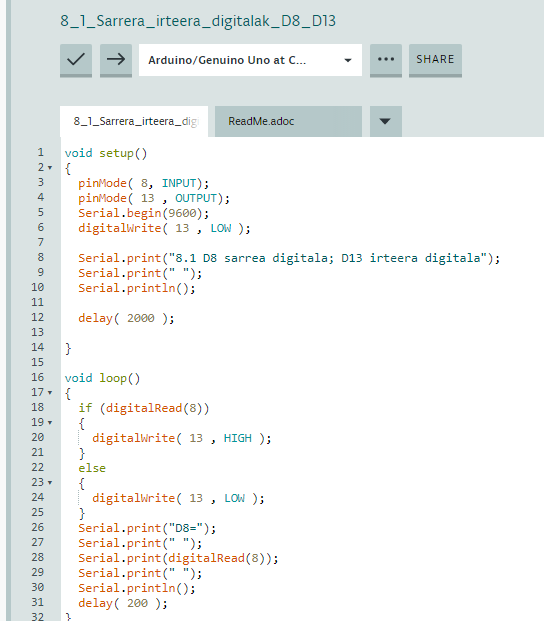This screenshot has width=544, height=621.
Task: Click the sketch title 8_1_Sarrera_irteera_digitalak_D8_D13
Action: point(198,21)
